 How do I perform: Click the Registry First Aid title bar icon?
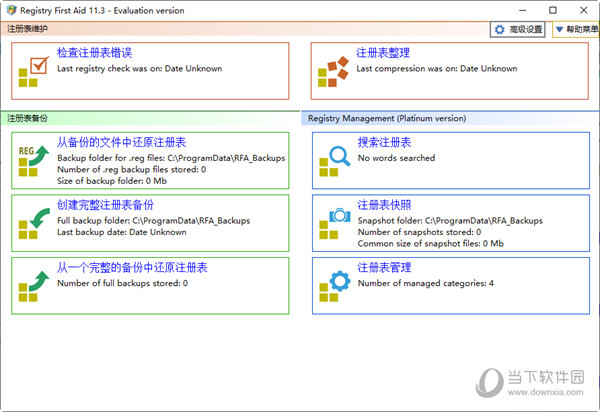11,10
